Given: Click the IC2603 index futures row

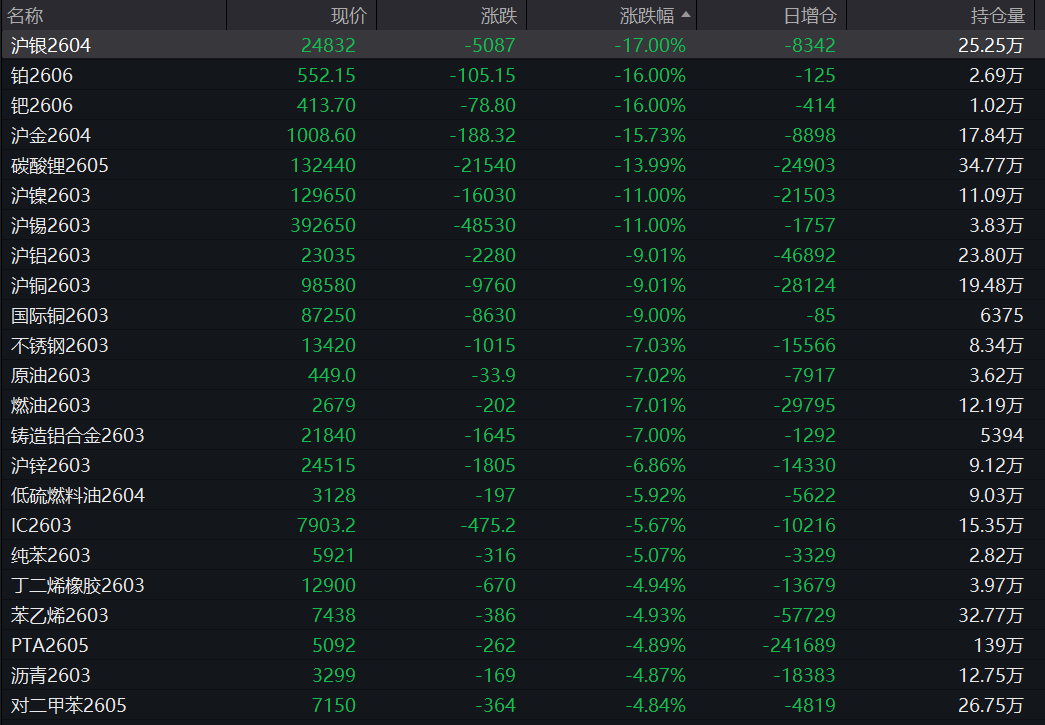Looking at the screenshot, I should [x=41, y=525].
